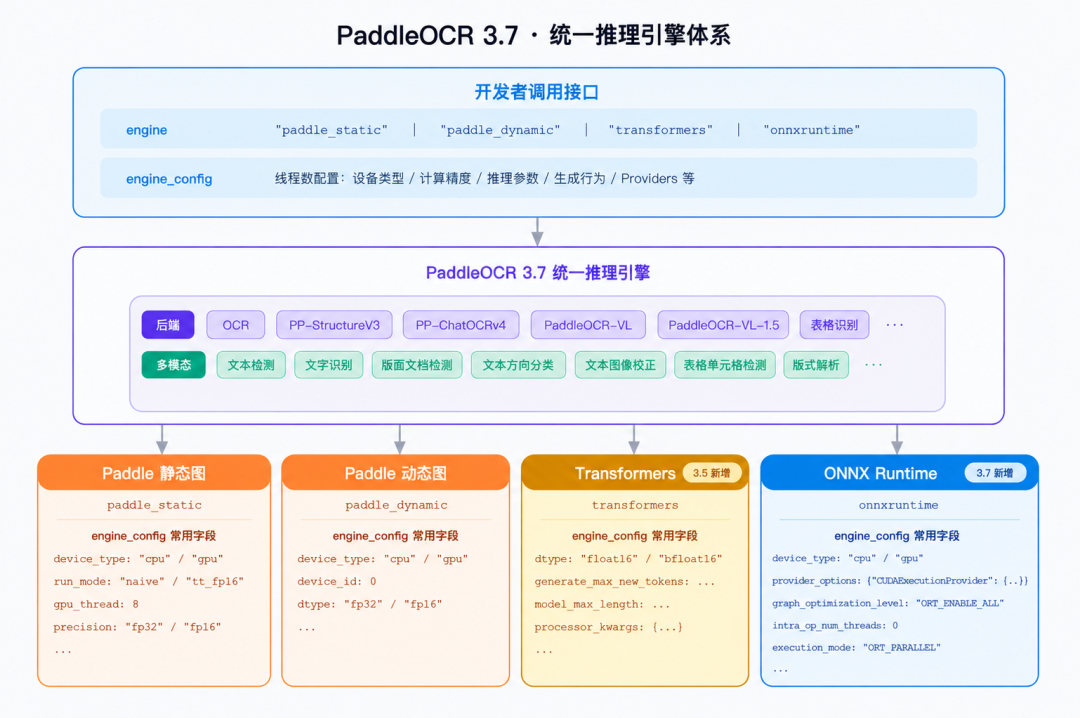Choose the 版面文档检测 chip
Viewport: 1080px width, 718px height.
[x=417, y=365]
